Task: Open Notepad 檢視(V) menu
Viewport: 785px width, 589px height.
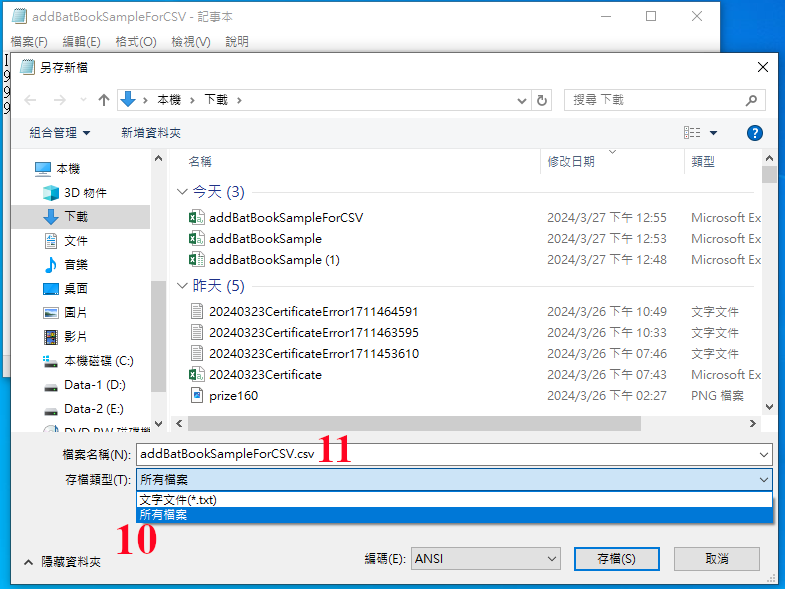Action: coord(191,42)
